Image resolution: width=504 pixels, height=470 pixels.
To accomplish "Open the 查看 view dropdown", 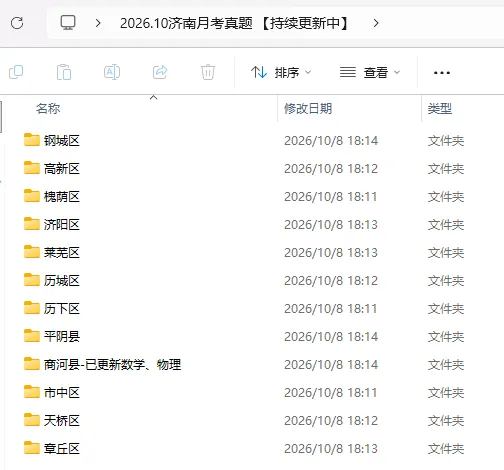I will [x=370, y=72].
